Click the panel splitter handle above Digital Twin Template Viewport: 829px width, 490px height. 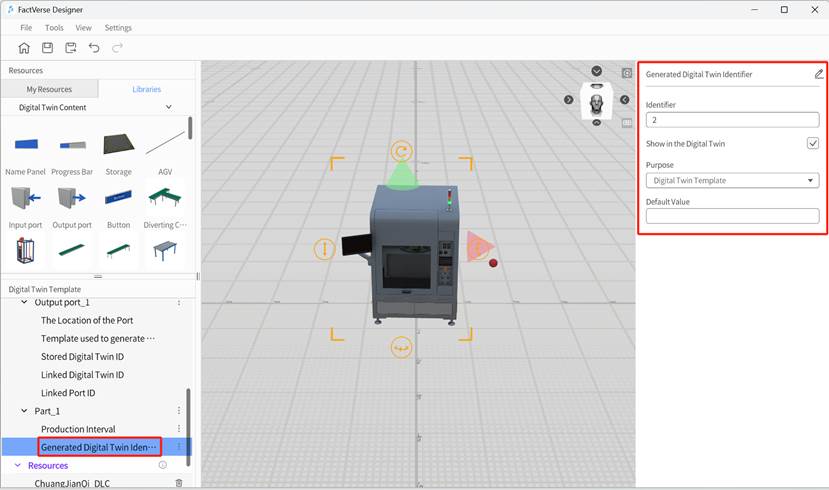click(98, 276)
